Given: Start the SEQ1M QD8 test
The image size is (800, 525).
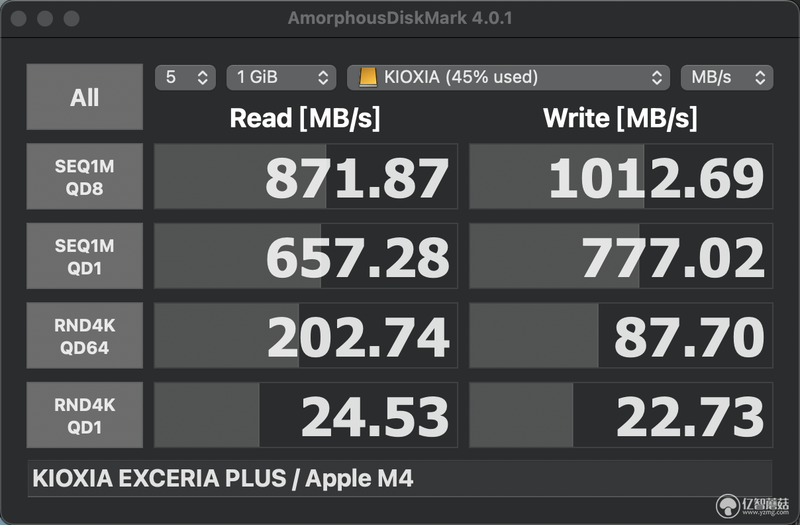Looking at the screenshot, I should 85,177.
